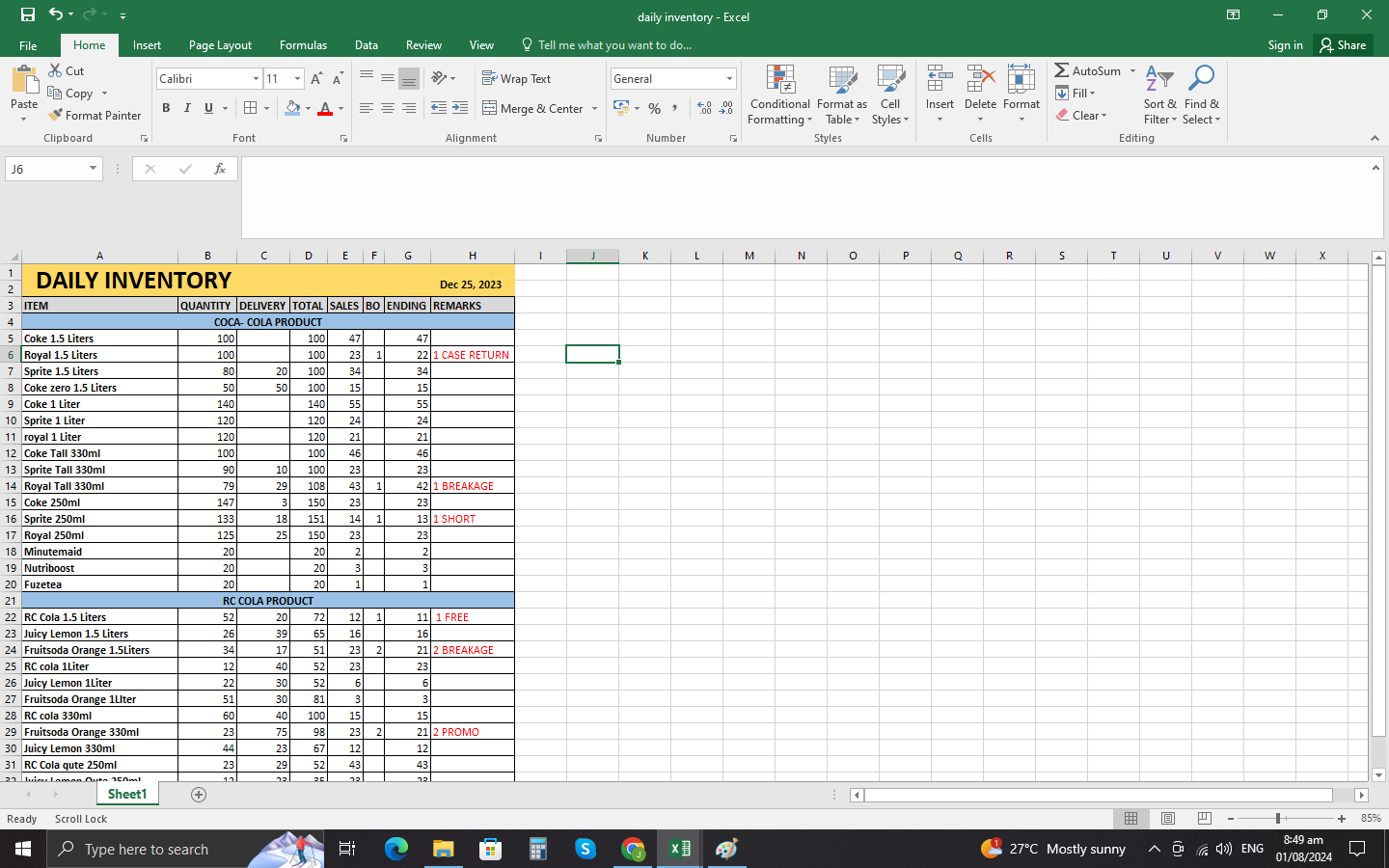Toggle Bottom Align vertical alignment

coord(409,79)
